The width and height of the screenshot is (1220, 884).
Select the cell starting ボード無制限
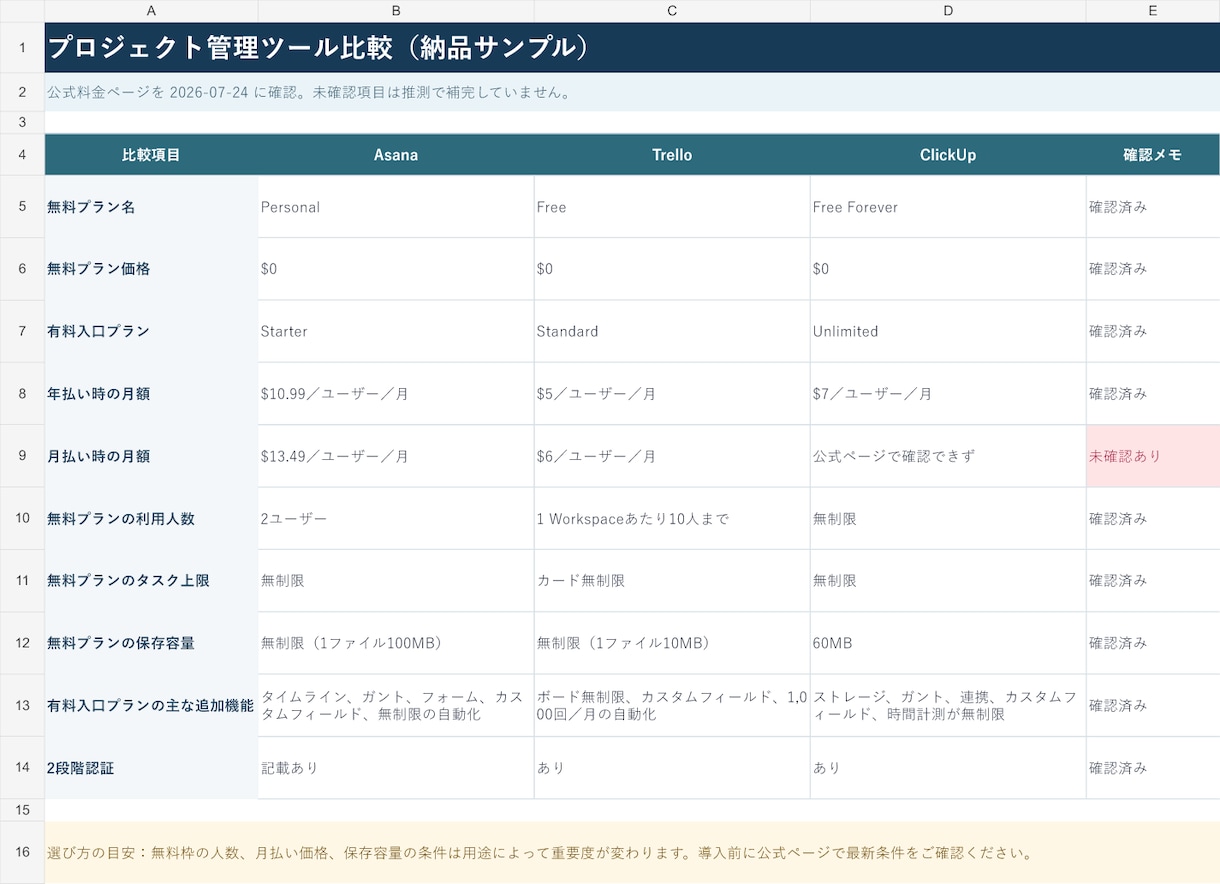coord(672,705)
